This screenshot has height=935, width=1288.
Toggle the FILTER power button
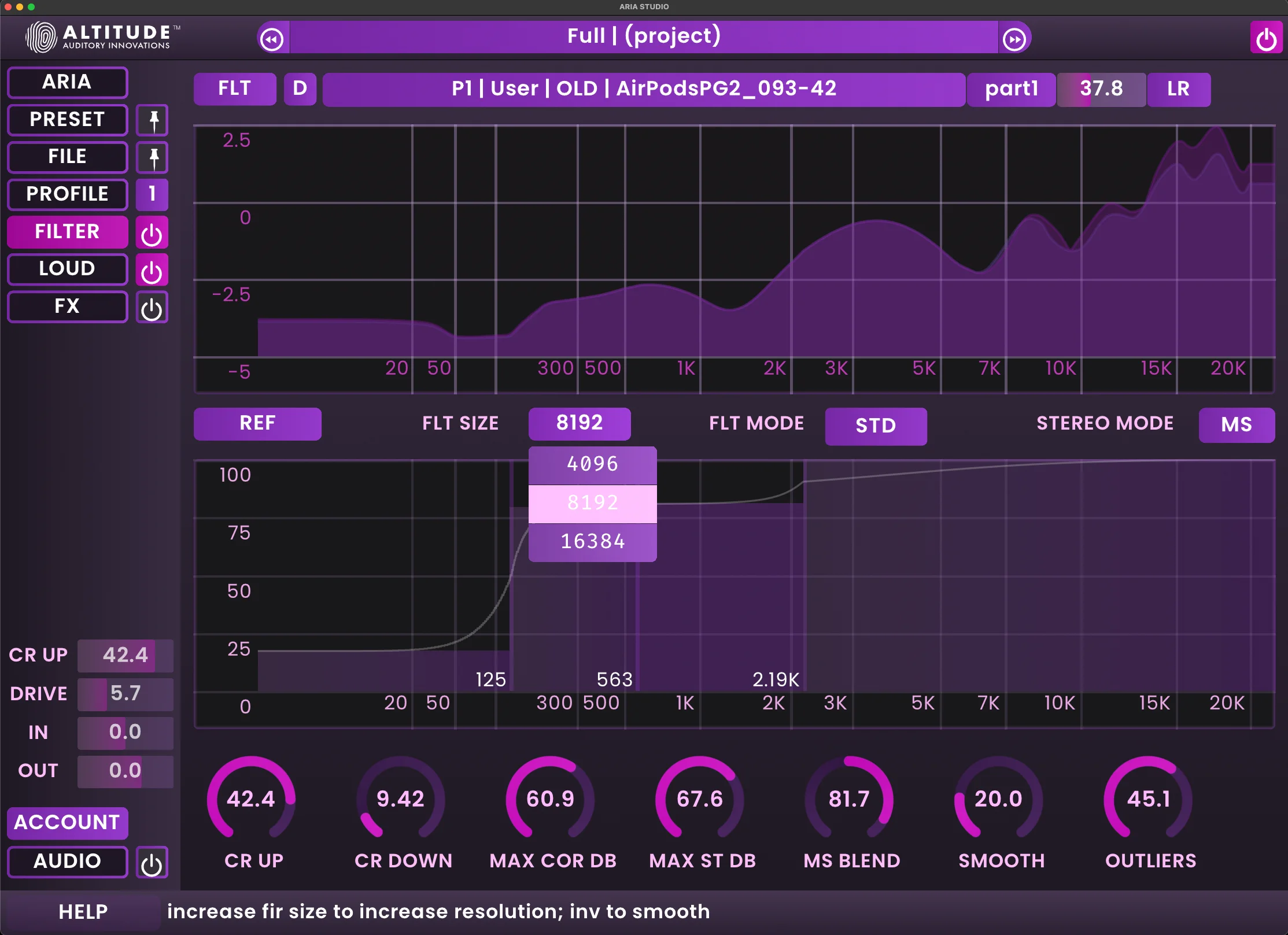152,234
